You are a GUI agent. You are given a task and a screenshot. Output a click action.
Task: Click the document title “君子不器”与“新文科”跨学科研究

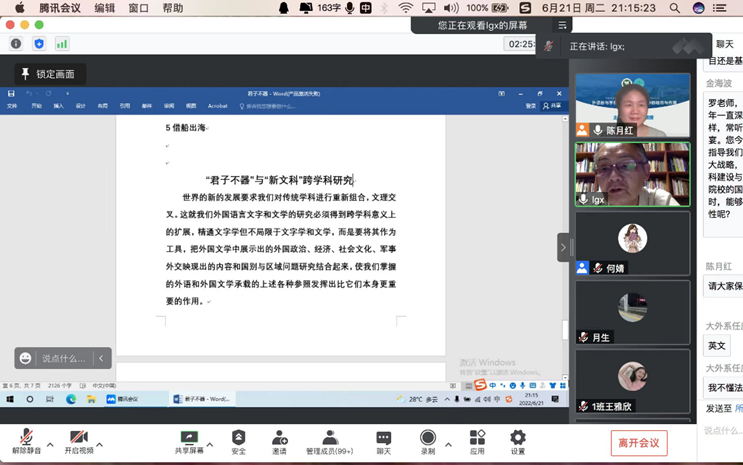pyautogui.click(x=280, y=180)
